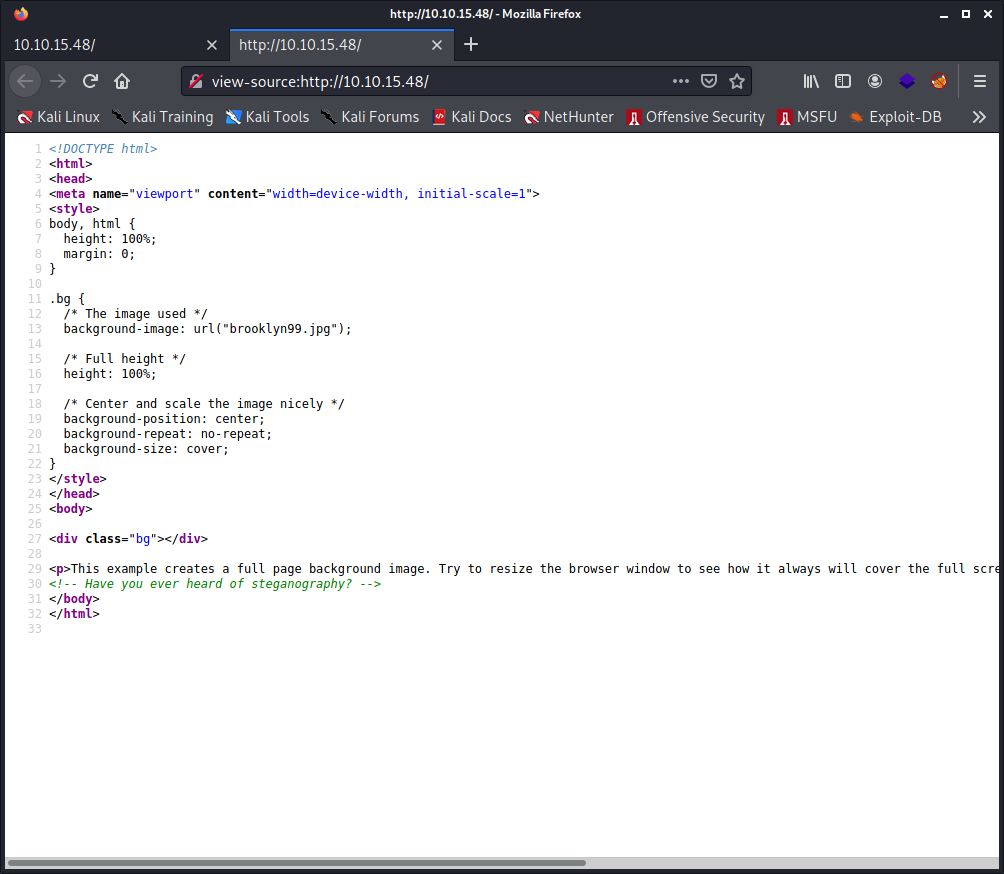This screenshot has height=874, width=1004.
Task: Open the Kali Training bookmark
Action: (163, 117)
